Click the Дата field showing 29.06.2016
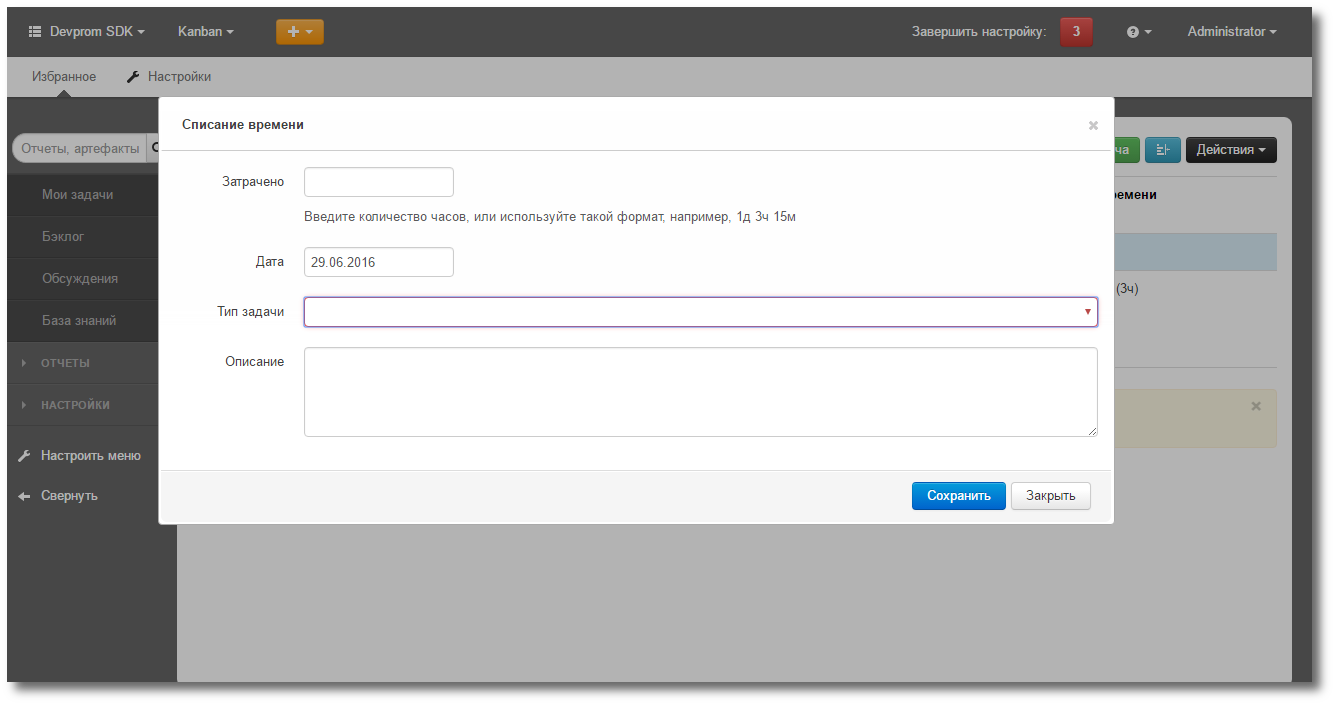 point(379,262)
